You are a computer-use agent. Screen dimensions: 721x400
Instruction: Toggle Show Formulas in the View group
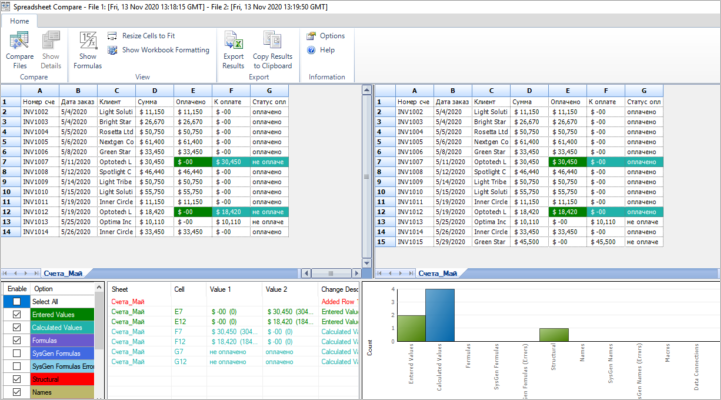pos(87,42)
